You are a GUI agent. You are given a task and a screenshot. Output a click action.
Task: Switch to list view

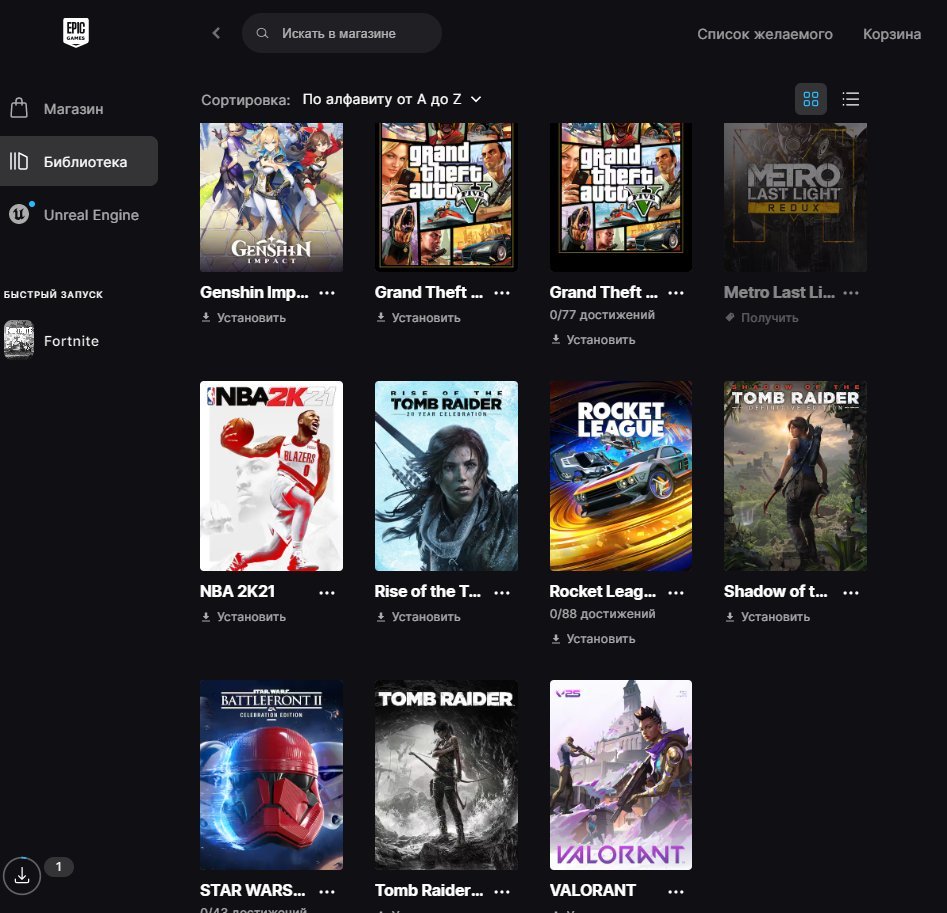click(850, 99)
